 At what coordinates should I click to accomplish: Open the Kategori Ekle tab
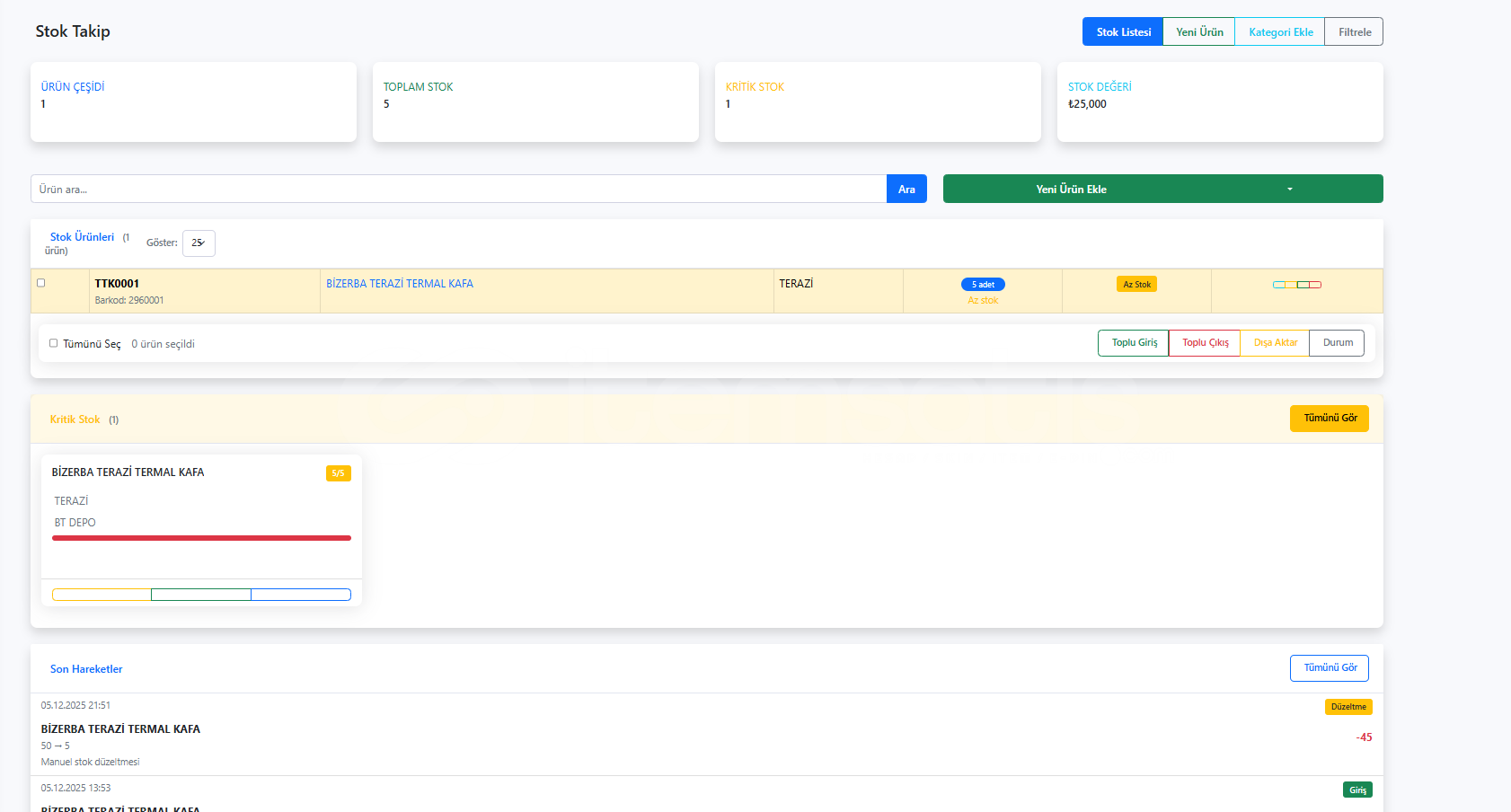[x=1280, y=32]
